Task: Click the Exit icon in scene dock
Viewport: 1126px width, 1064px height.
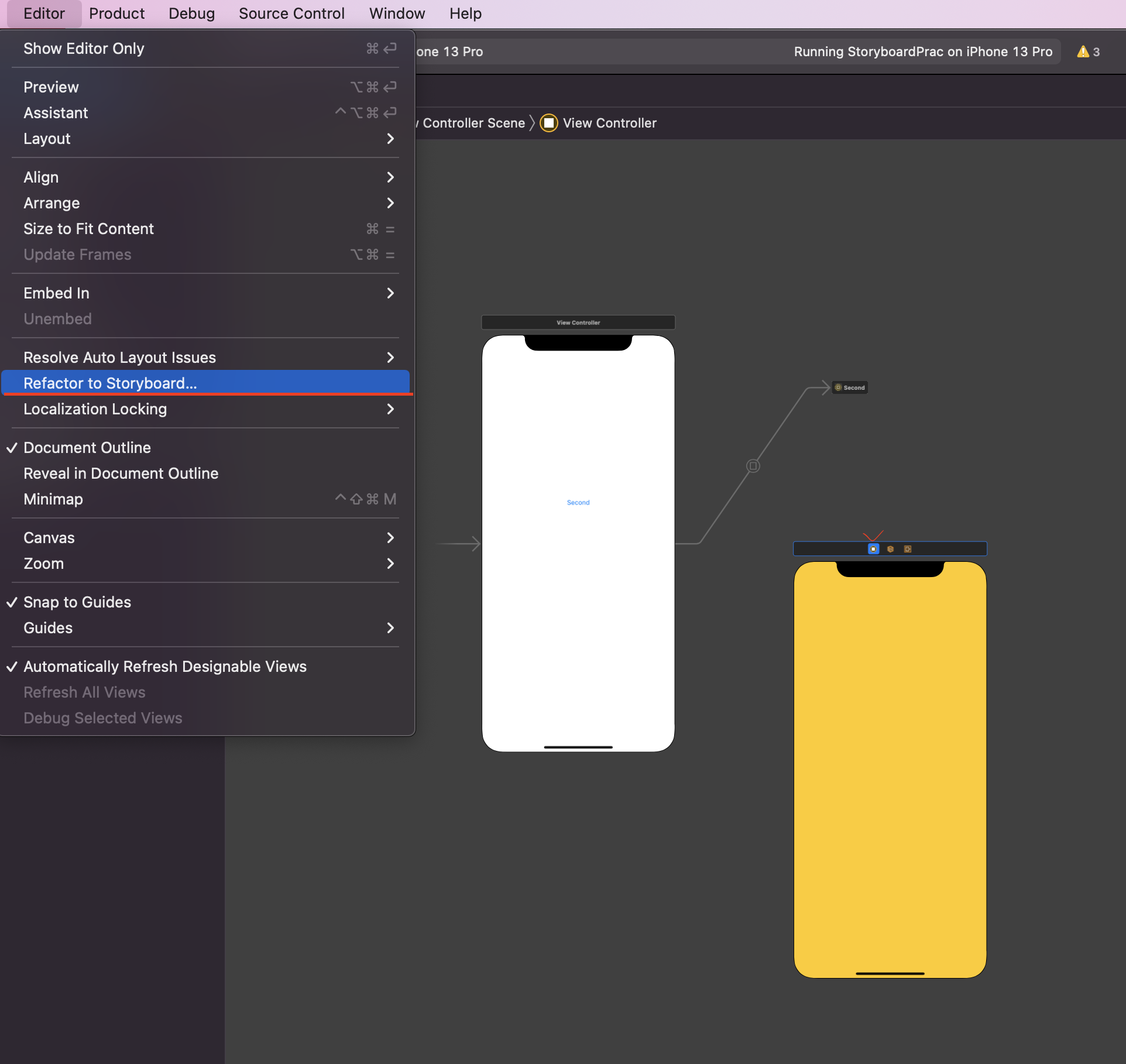Action: [908, 549]
